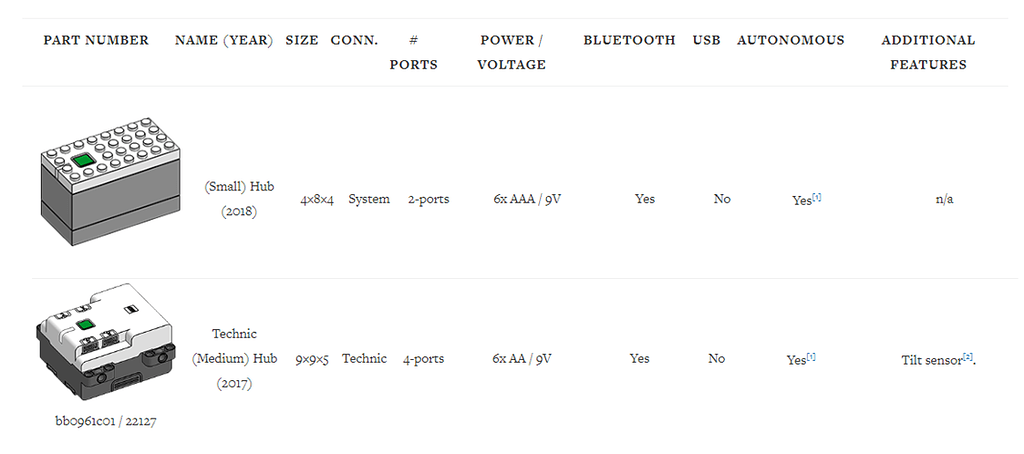Click the ADDITIONAL FEATURES column header
The width and height of the screenshot is (1024, 454).
pyautogui.click(x=928, y=53)
